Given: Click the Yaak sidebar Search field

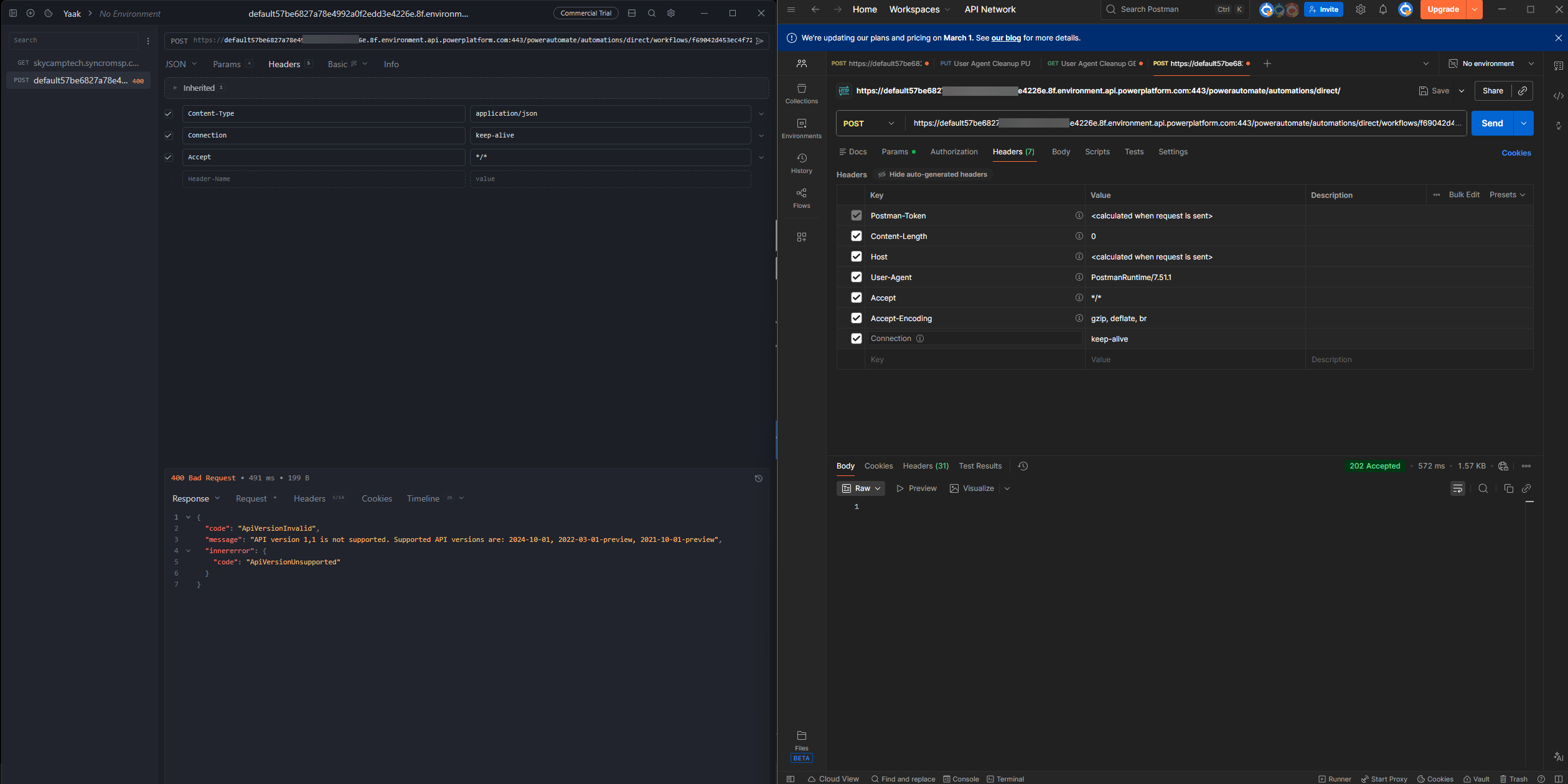Looking at the screenshot, I should (x=73, y=40).
